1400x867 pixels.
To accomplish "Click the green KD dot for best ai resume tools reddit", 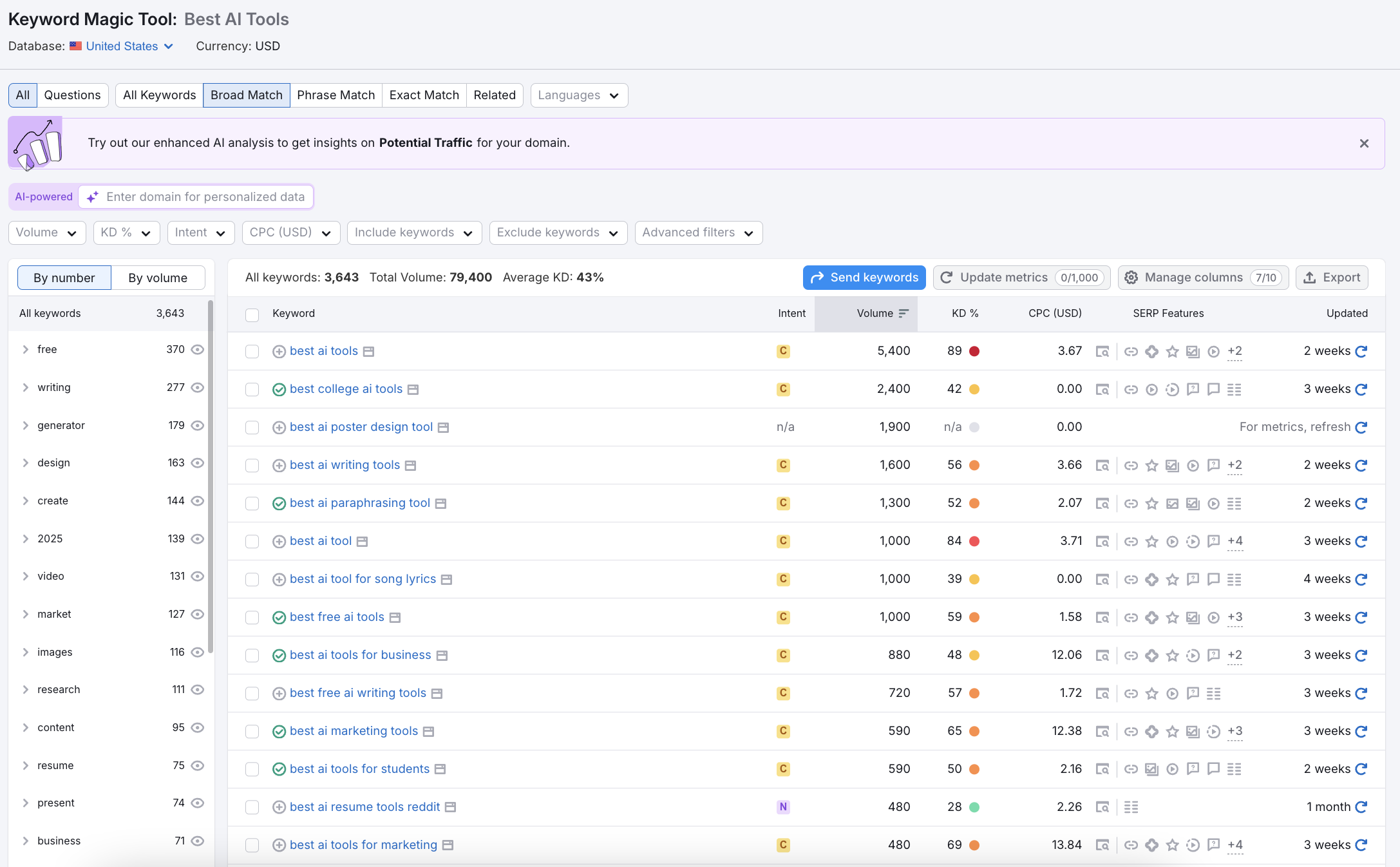I will pos(974,807).
